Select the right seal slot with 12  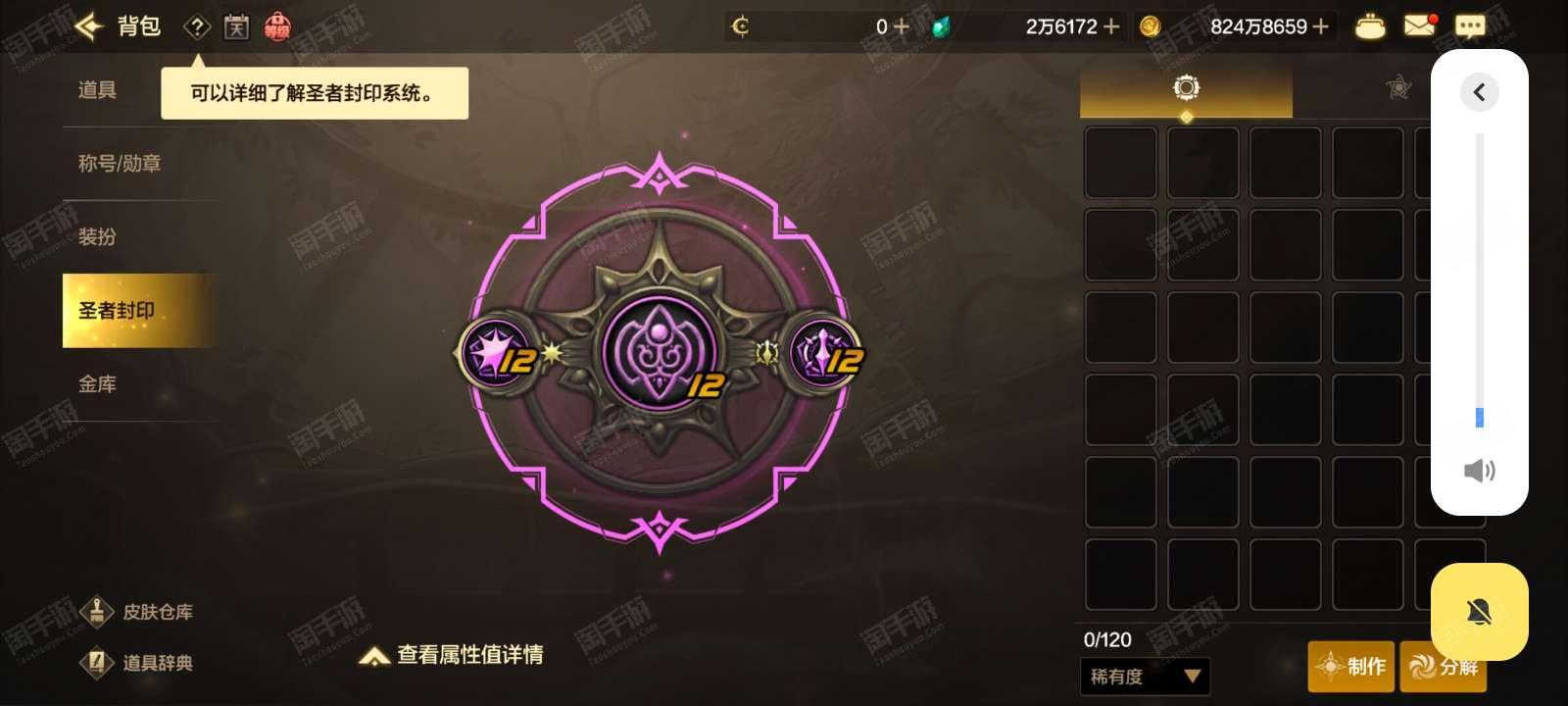click(x=824, y=352)
